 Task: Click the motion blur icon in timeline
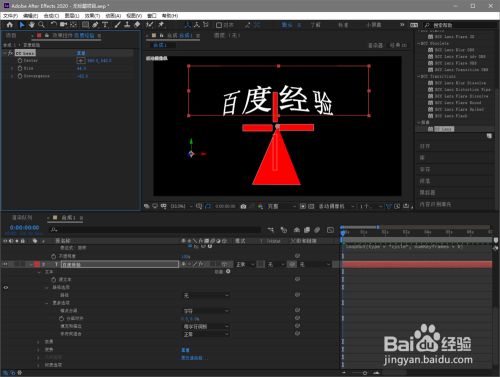pos(317,230)
